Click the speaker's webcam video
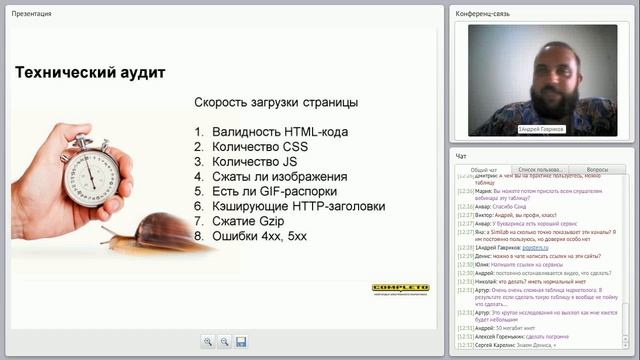Viewport: 640px width, 360px height. pyautogui.click(x=542, y=80)
